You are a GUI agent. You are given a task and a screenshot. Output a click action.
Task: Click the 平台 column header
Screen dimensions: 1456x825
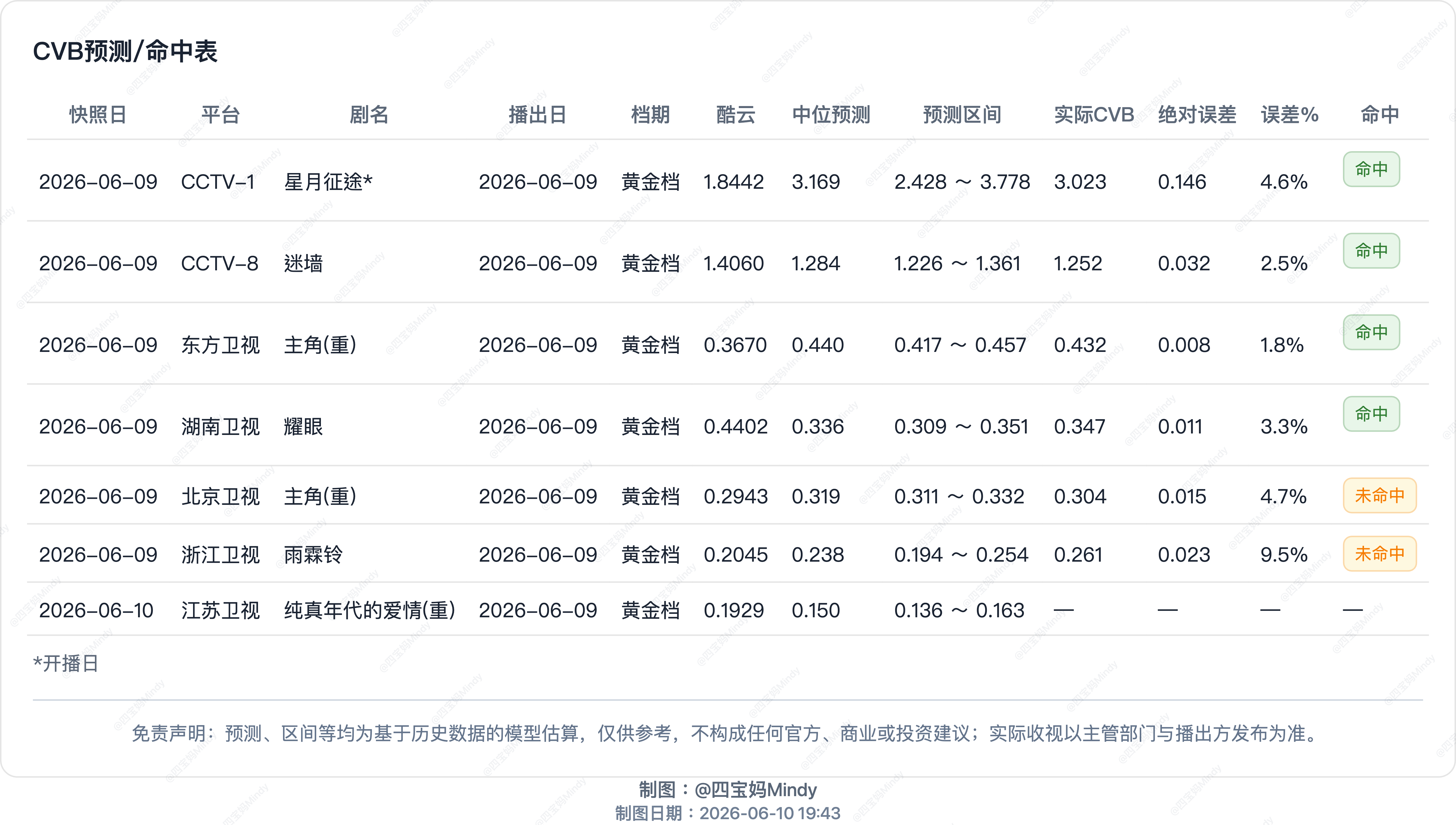tap(221, 115)
